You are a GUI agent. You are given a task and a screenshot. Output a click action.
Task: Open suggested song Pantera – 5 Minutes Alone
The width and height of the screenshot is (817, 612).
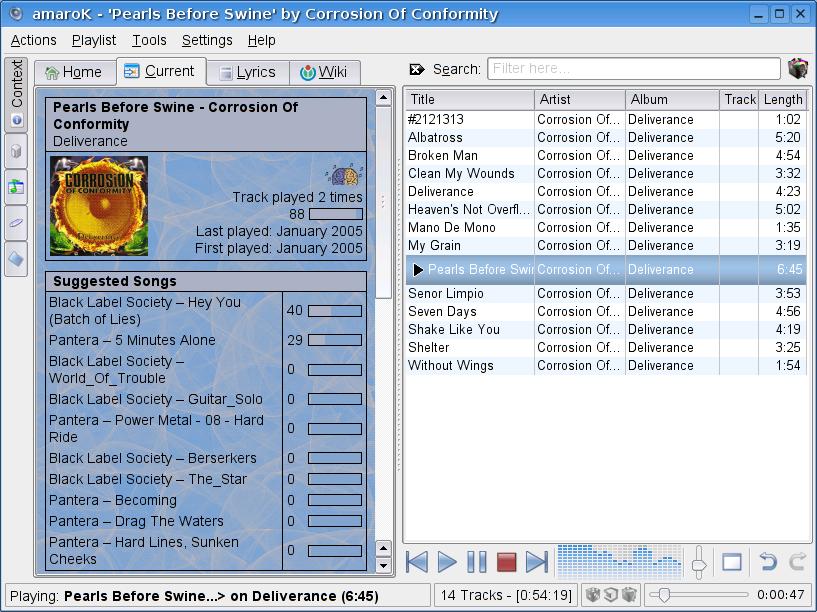point(132,340)
